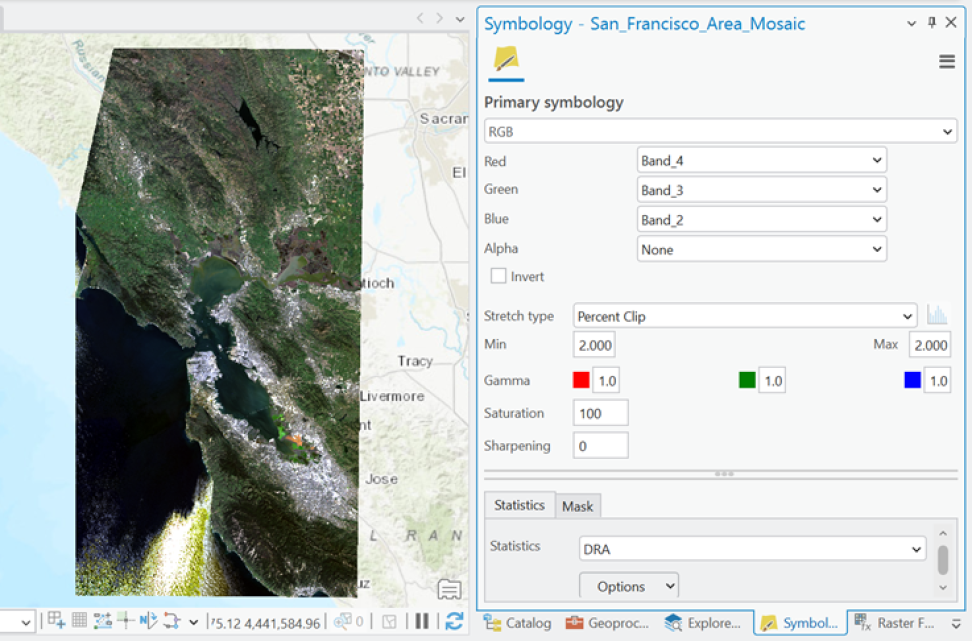The height and width of the screenshot is (641, 972).
Task: Open Symbology pane options chevron in title bar
Action: (x=911, y=24)
